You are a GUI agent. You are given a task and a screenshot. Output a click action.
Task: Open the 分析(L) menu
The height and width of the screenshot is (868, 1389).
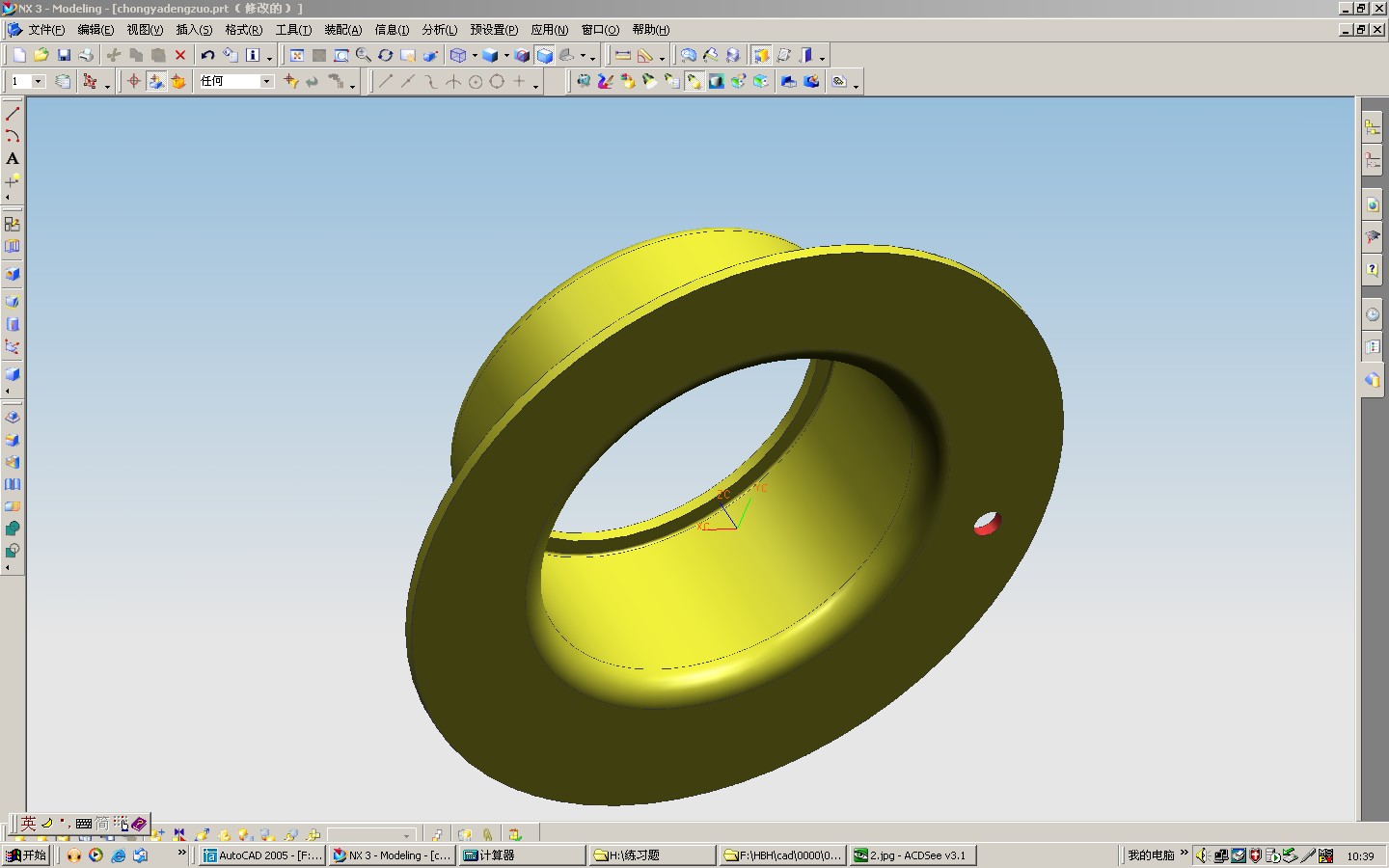439,30
